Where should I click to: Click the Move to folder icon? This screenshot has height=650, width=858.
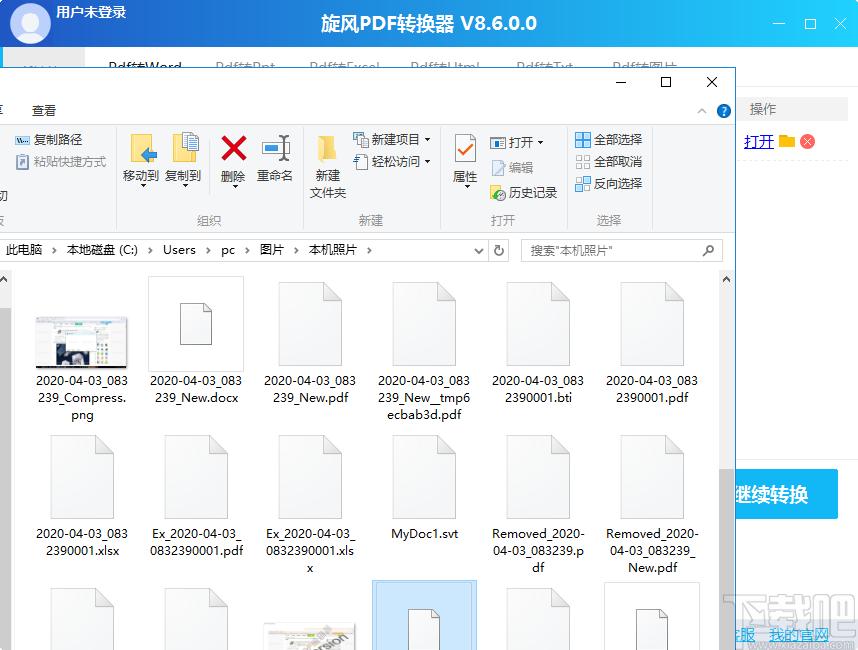point(143,148)
